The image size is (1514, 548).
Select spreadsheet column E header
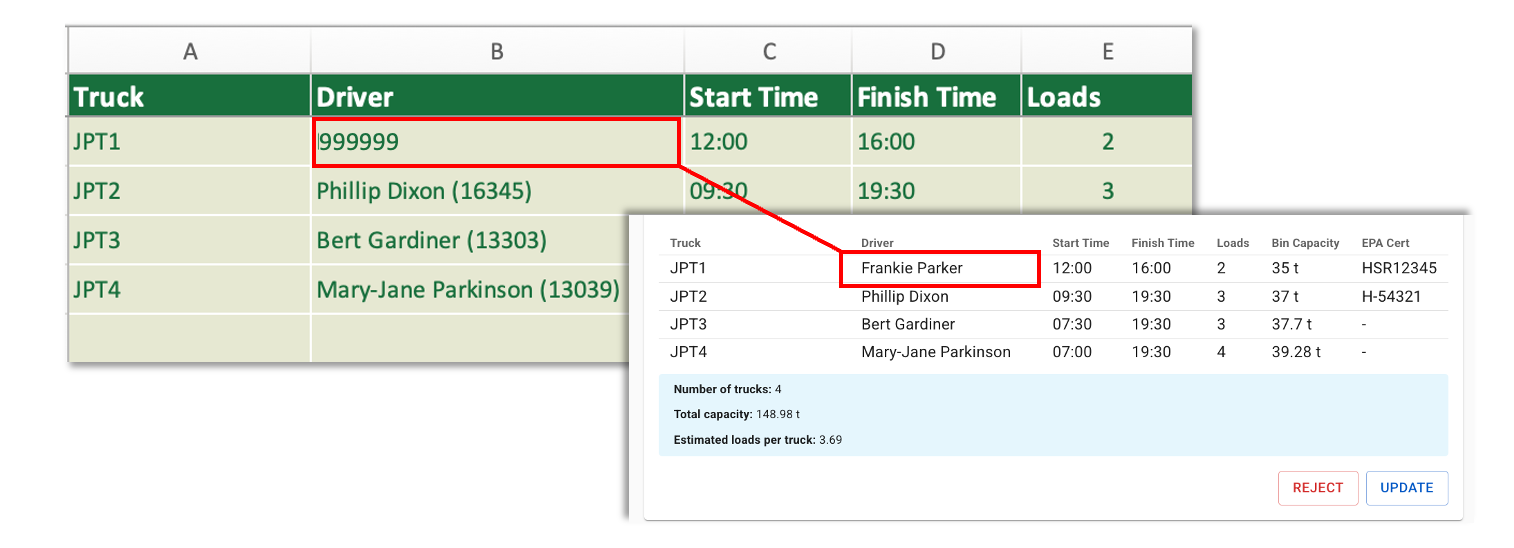(1107, 52)
